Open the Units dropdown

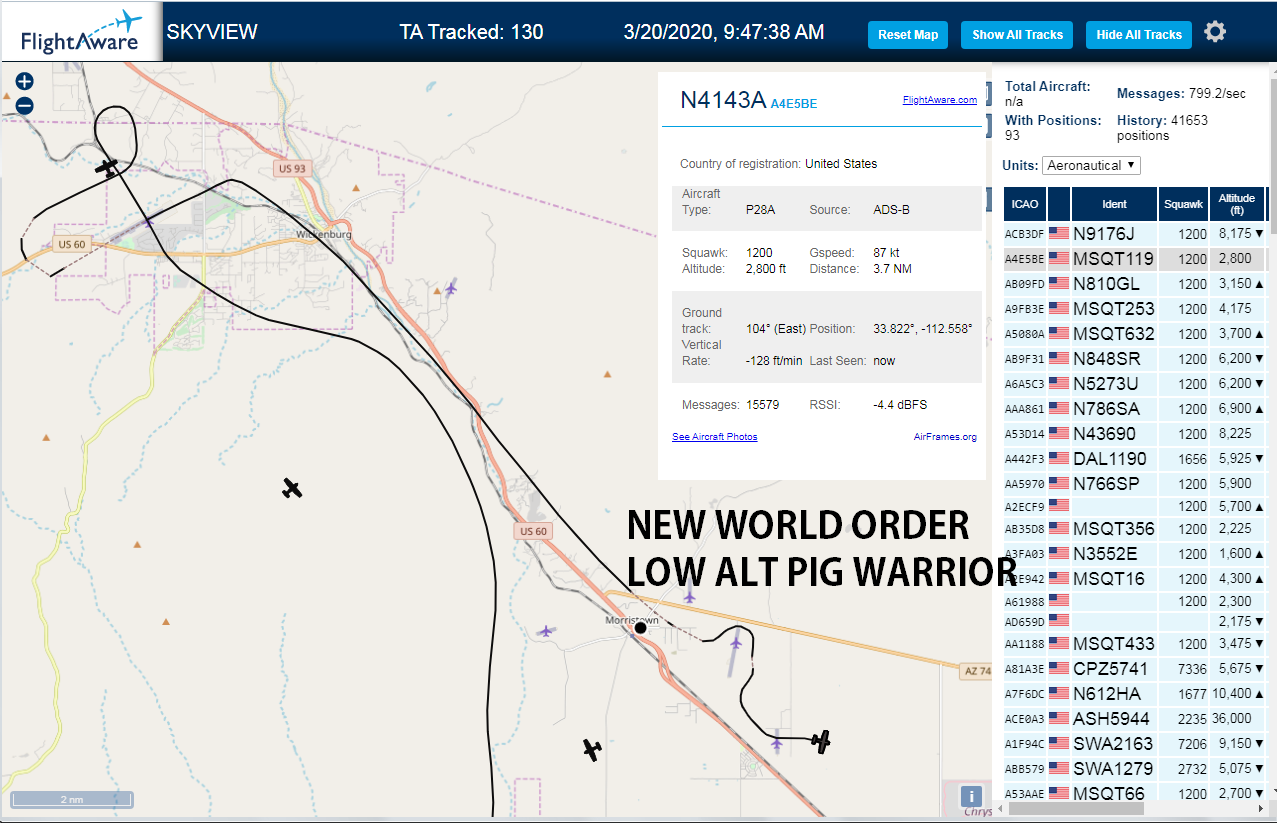(1091, 165)
